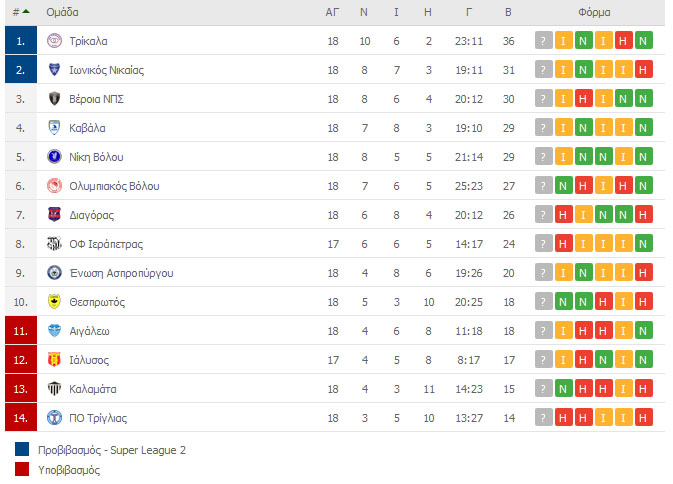
Task: Click Τρίκαλα's grey upcoming match form box
Action: [544, 41]
